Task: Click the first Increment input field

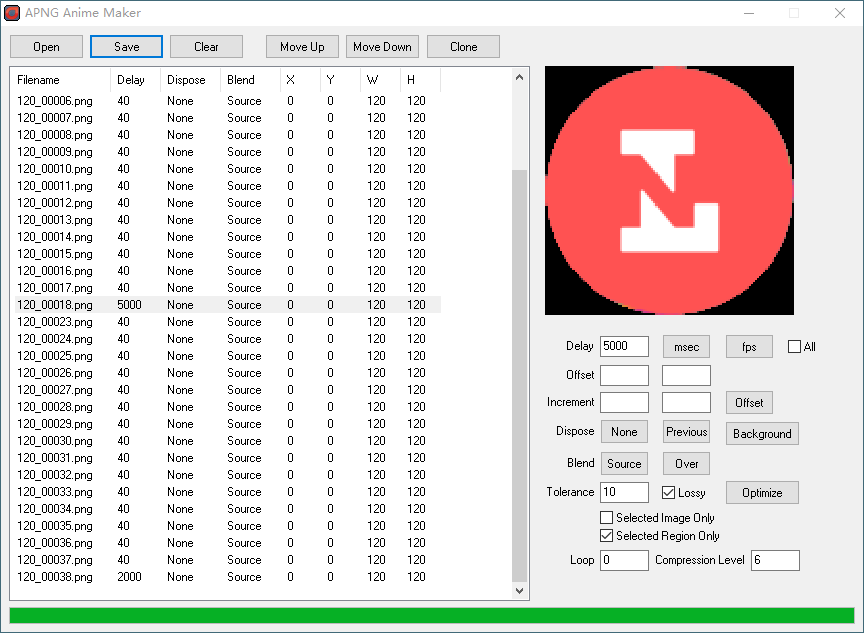Action: pyautogui.click(x=624, y=403)
